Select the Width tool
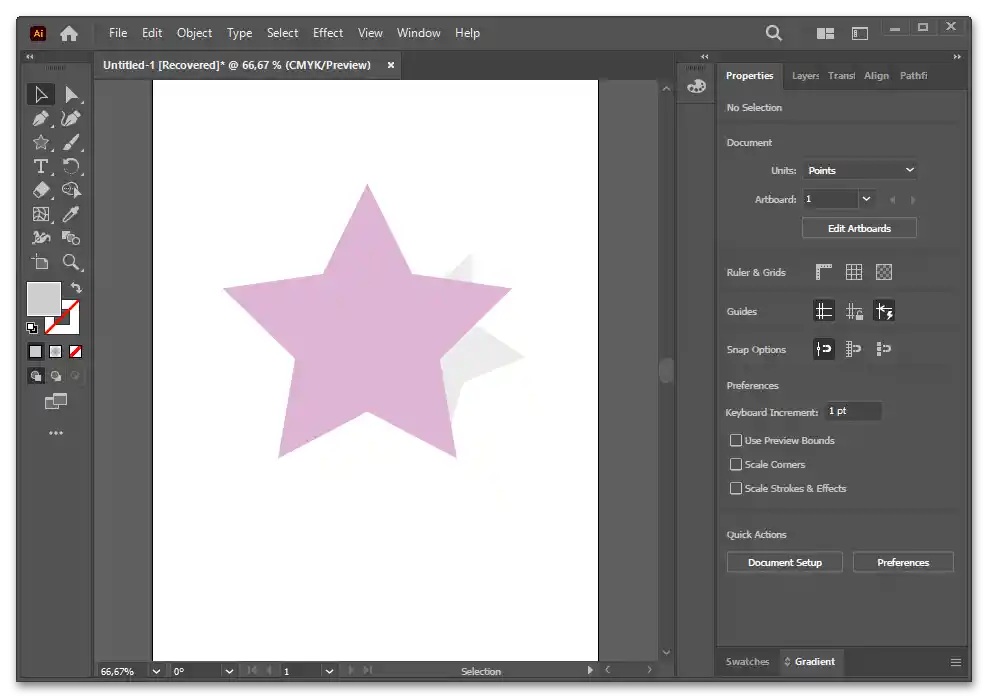 point(41,237)
